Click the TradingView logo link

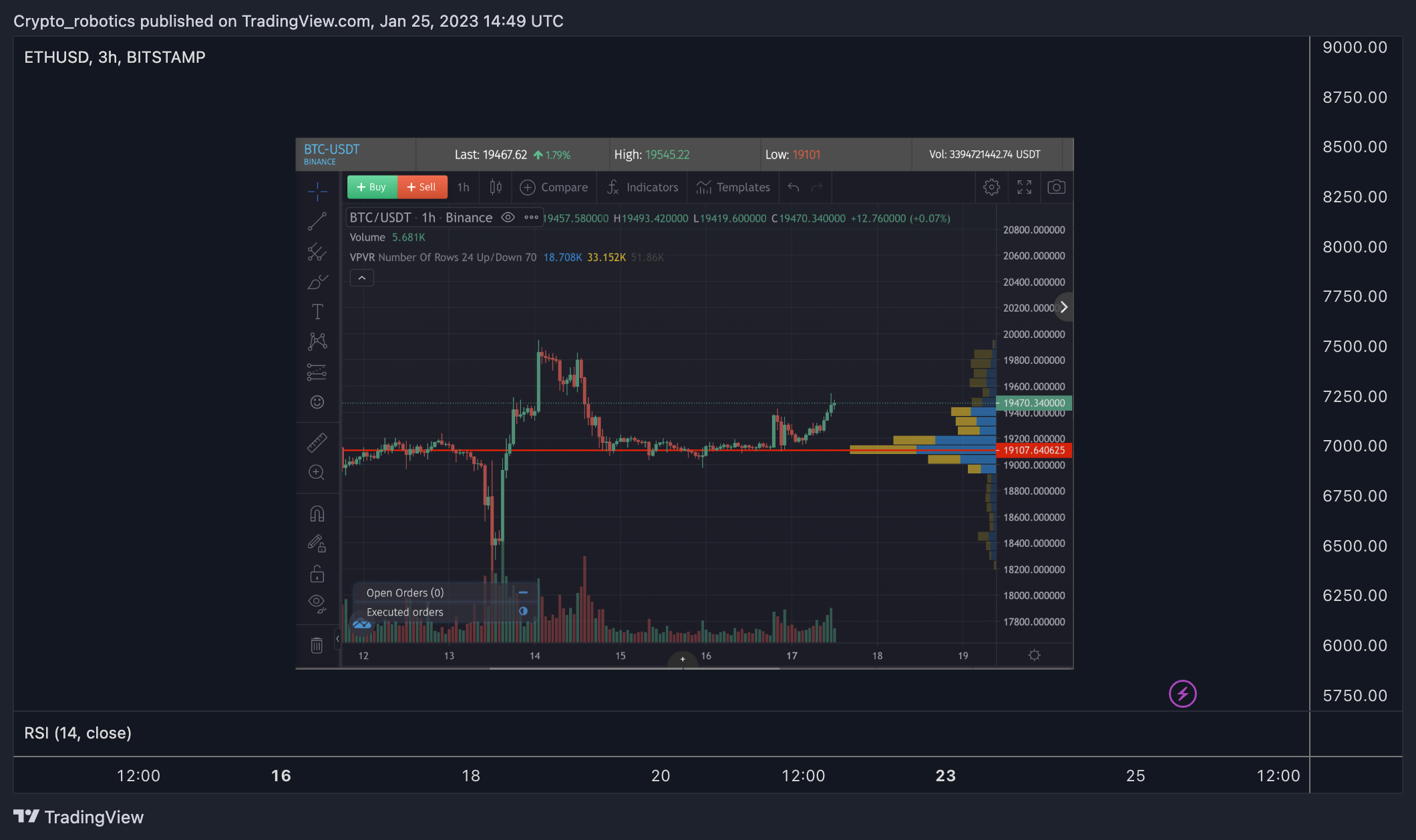pyautogui.click(x=79, y=817)
